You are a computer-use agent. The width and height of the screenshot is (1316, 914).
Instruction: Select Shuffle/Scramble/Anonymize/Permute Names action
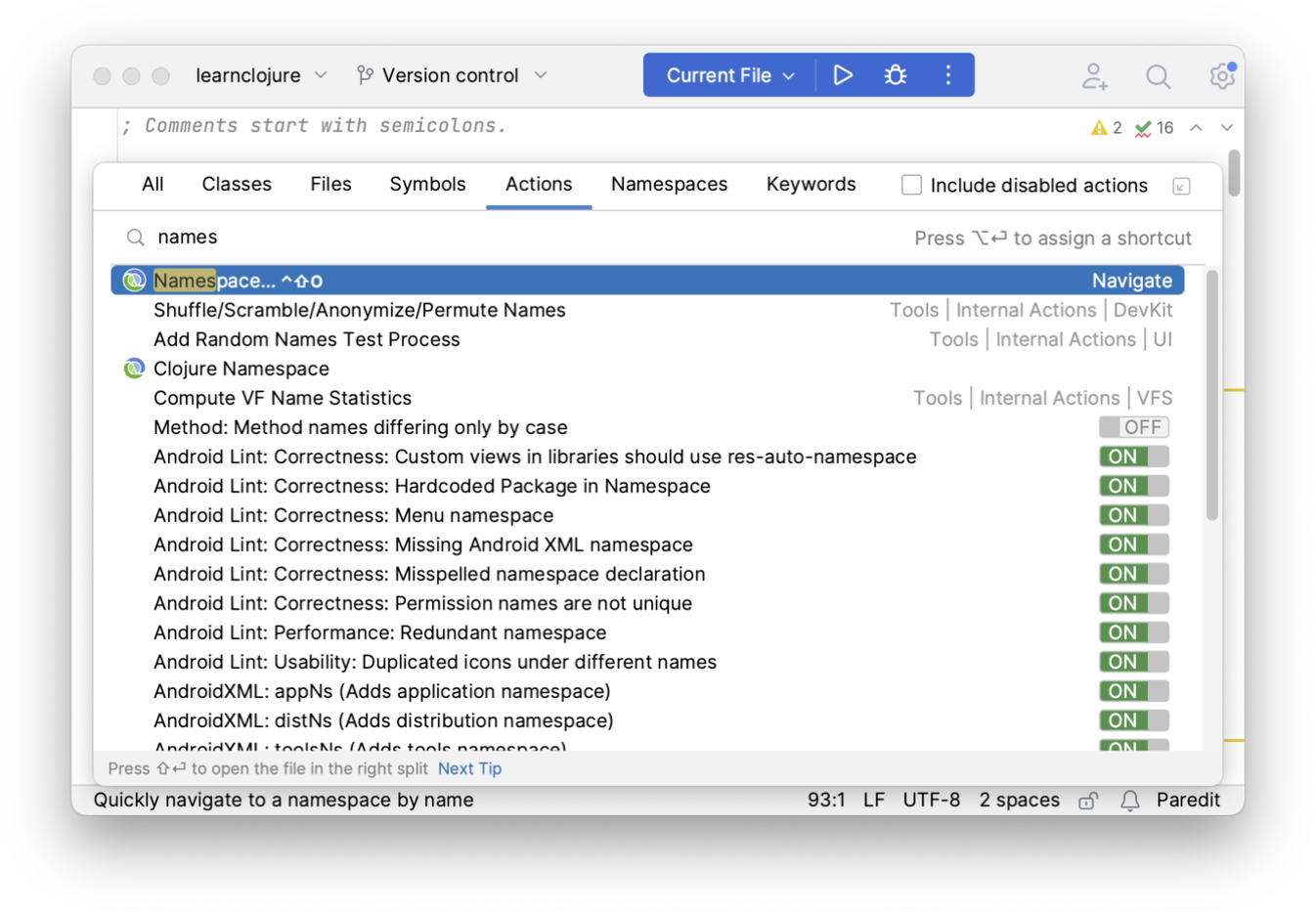click(x=647, y=310)
